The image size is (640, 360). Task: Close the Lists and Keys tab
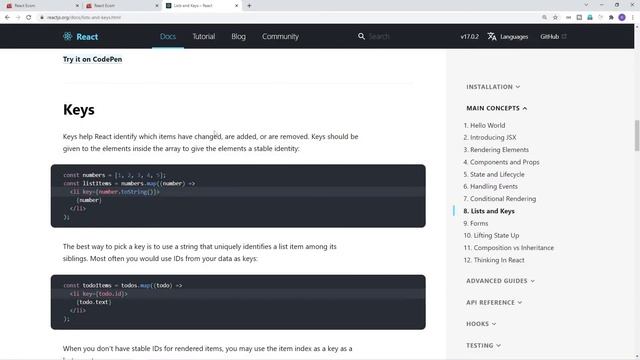tap(236, 6)
